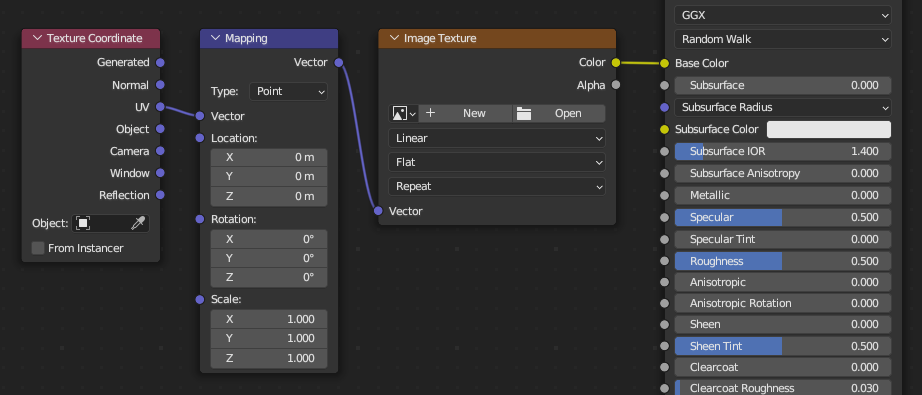This screenshot has height=395, width=922.
Task: Collapse the Texture Coordinate node
Action: coord(38,38)
